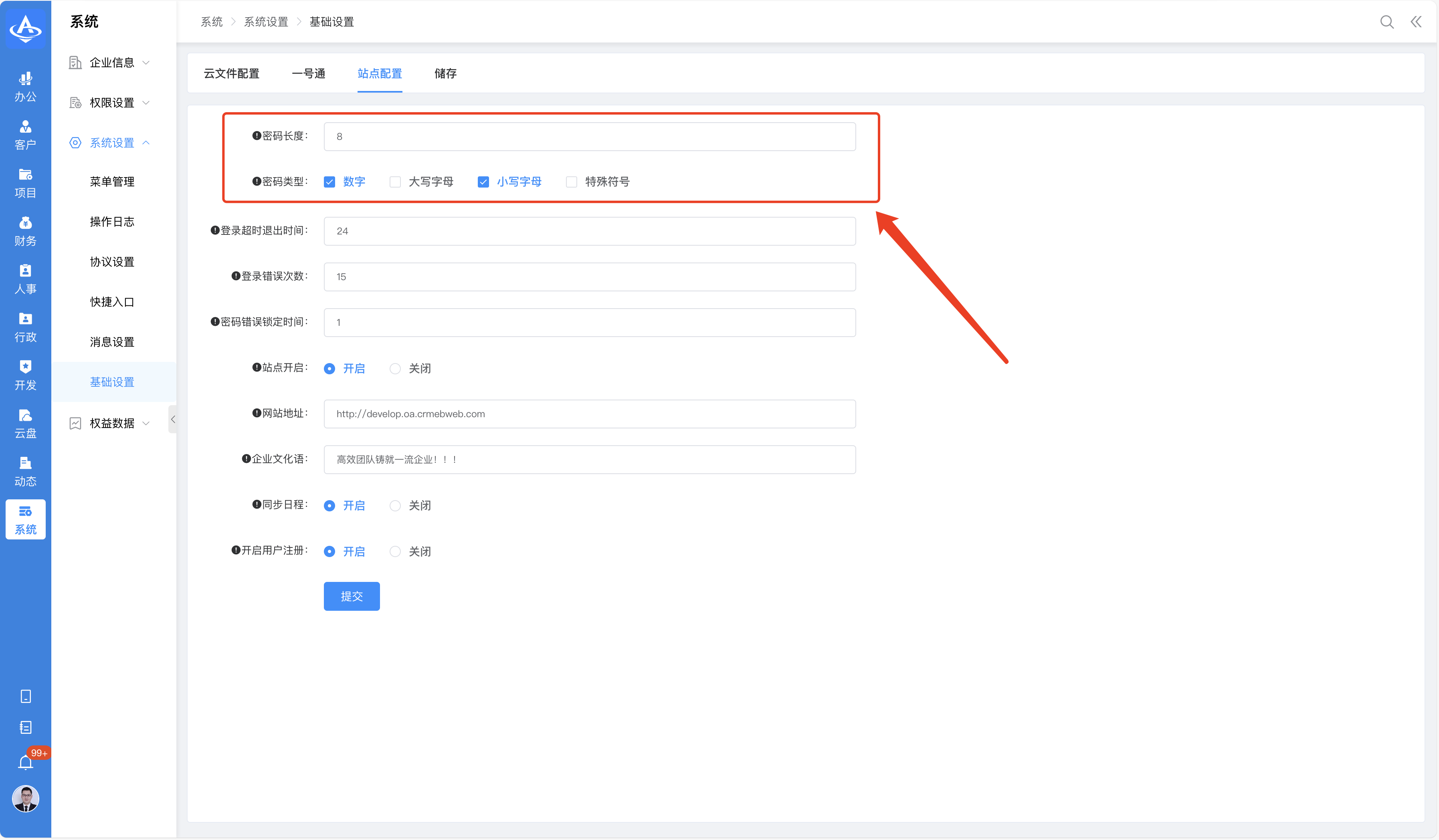The image size is (1439, 840).
Task: Go to the 财务 finance module
Action: point(25,231)
